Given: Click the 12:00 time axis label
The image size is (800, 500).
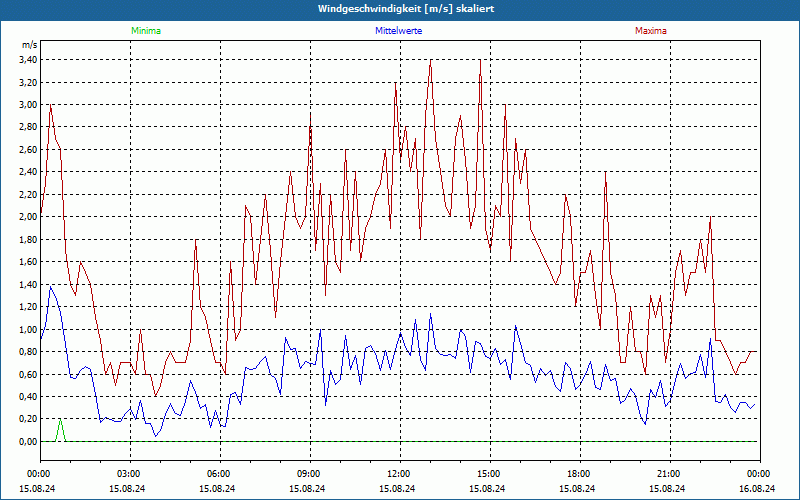Looking at the screenshot, I should coord(400,474).
